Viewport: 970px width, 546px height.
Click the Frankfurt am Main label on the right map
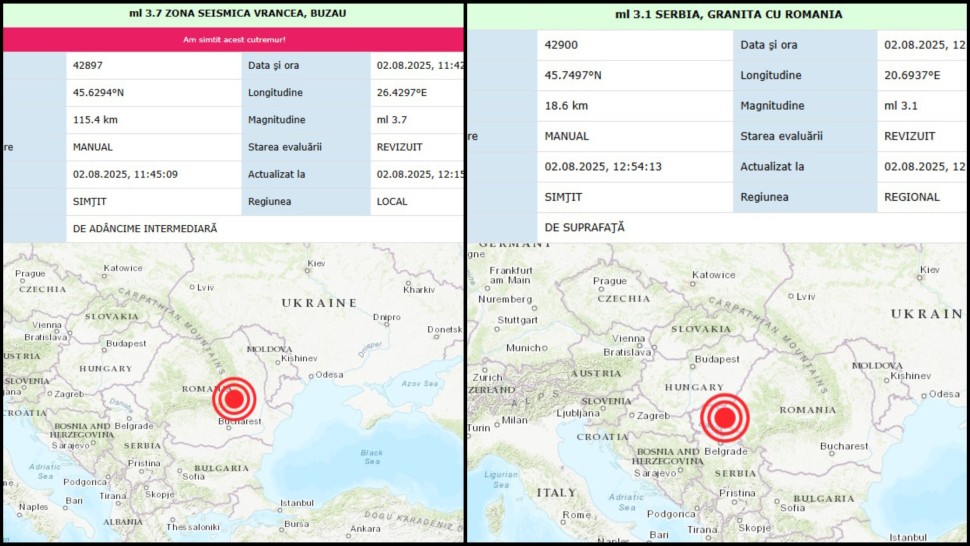(511, 275)
